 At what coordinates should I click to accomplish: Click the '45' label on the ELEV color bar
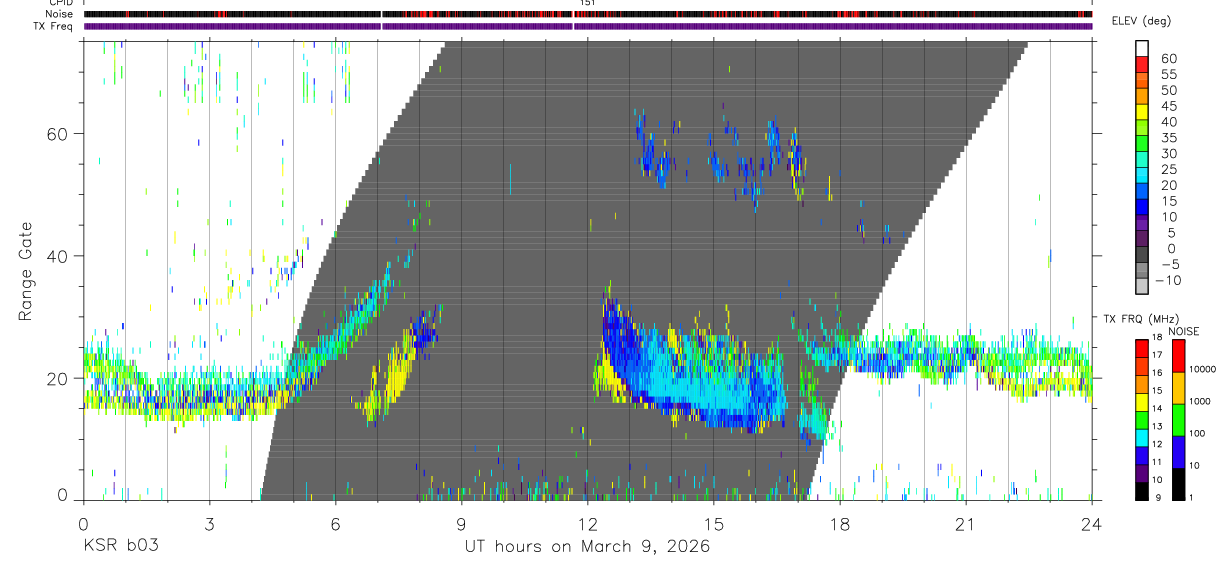(1167, 105)
